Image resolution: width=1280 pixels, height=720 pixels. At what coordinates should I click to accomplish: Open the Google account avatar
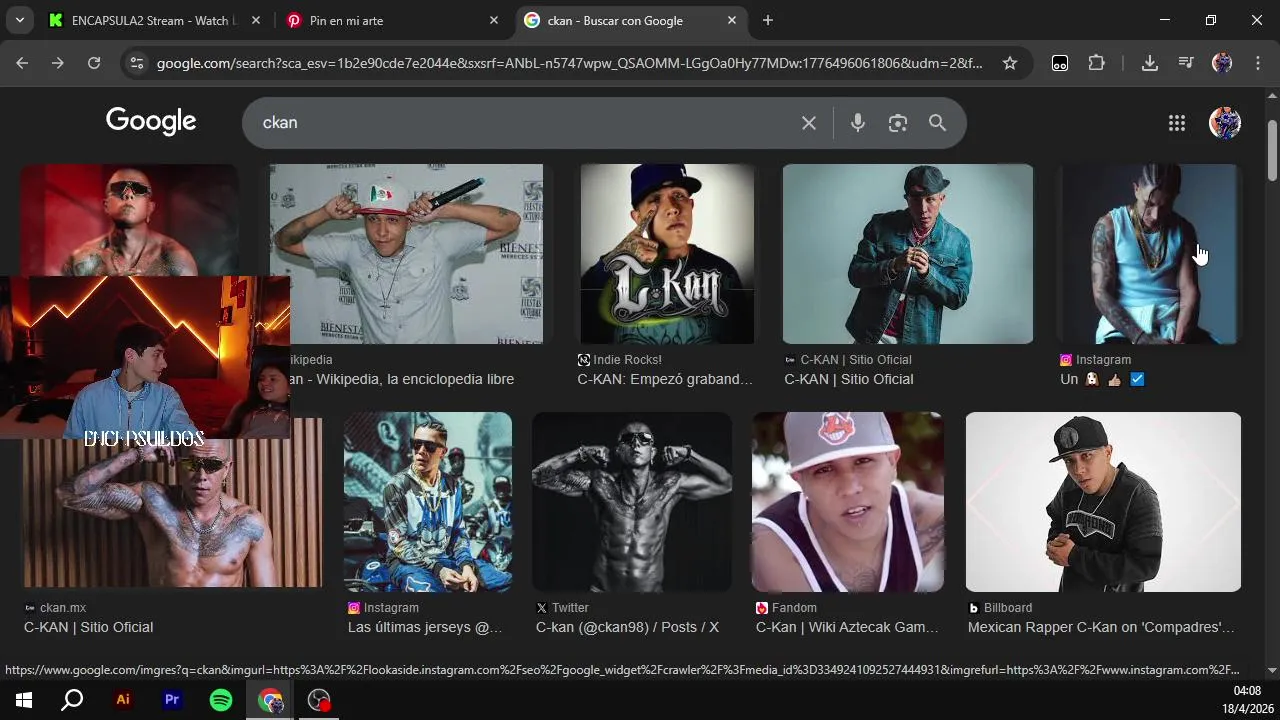[x=1225, y=123]
